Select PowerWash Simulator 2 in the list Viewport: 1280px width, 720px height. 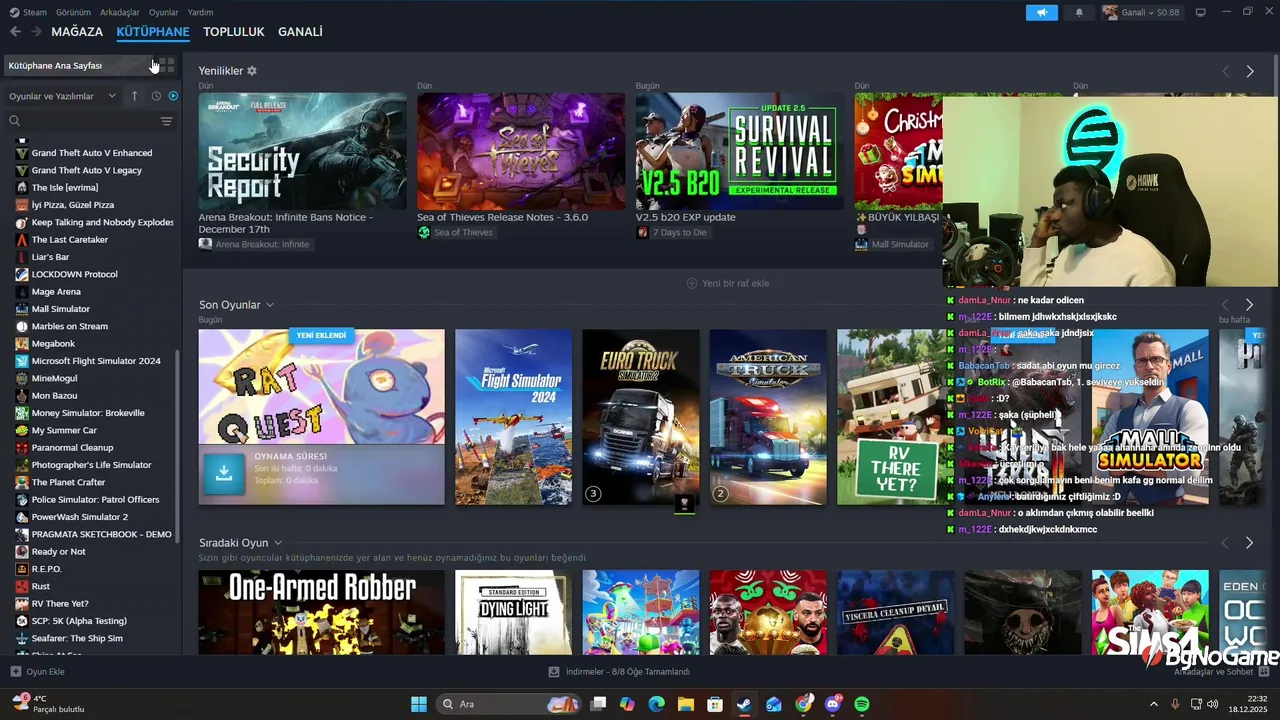click(x=80, y=517)
